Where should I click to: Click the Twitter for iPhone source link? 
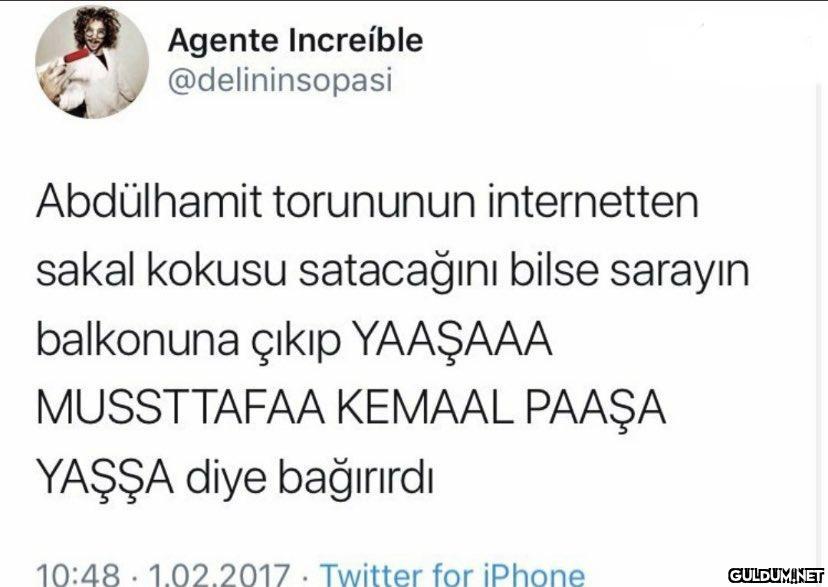[x=453, y=574]
